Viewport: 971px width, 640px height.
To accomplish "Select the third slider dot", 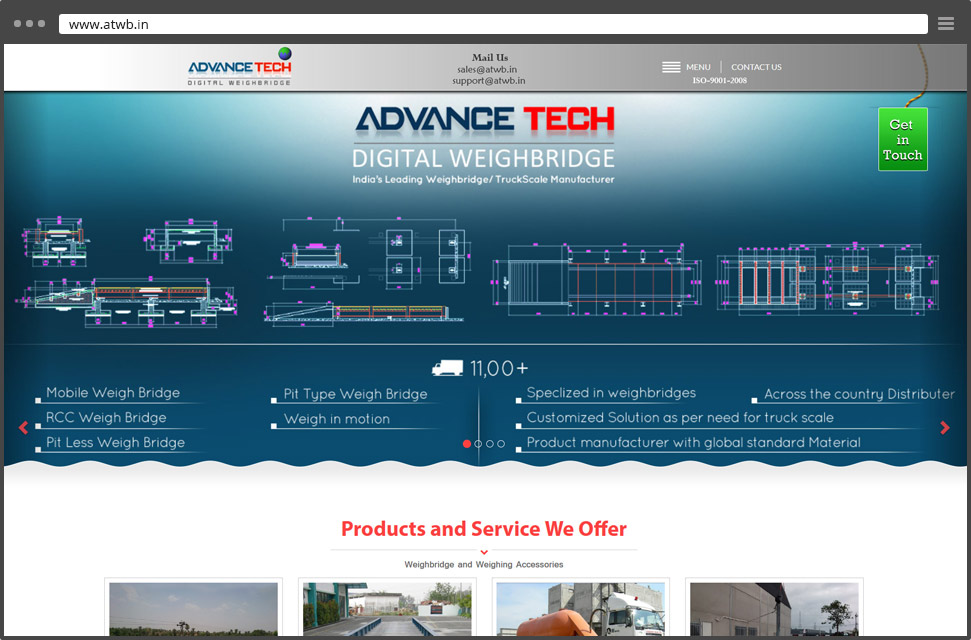I will tap(489, 444).
